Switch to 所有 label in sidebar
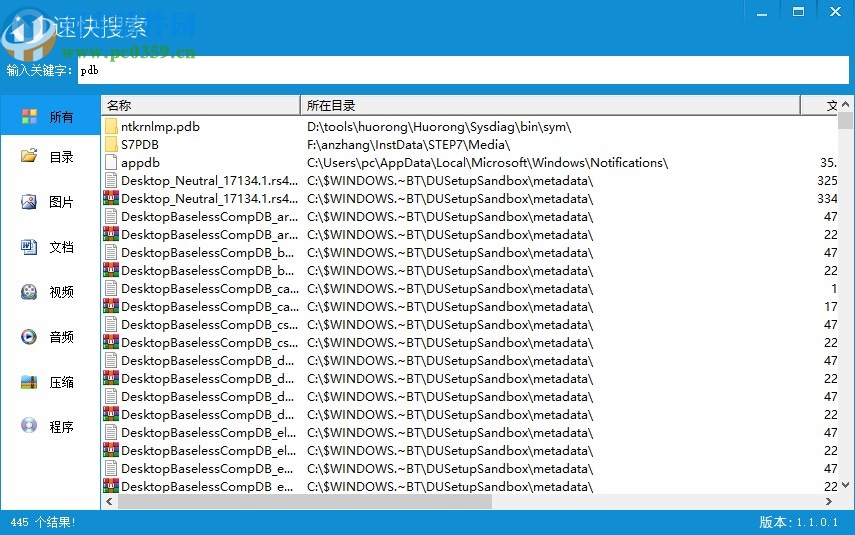The width and height of the screenshot is (855, 535). (x=61, y=117)
